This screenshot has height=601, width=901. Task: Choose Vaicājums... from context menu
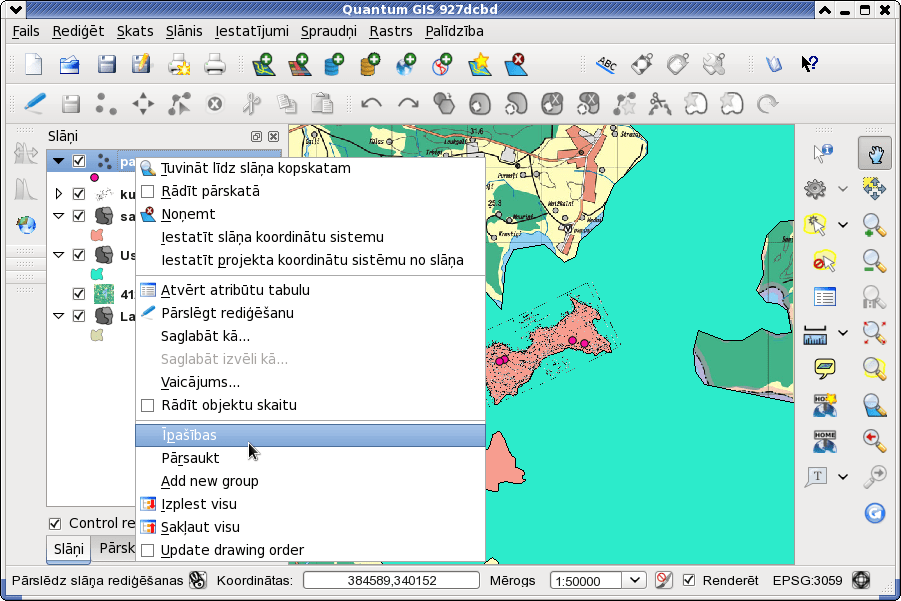[x=310, y=382]
